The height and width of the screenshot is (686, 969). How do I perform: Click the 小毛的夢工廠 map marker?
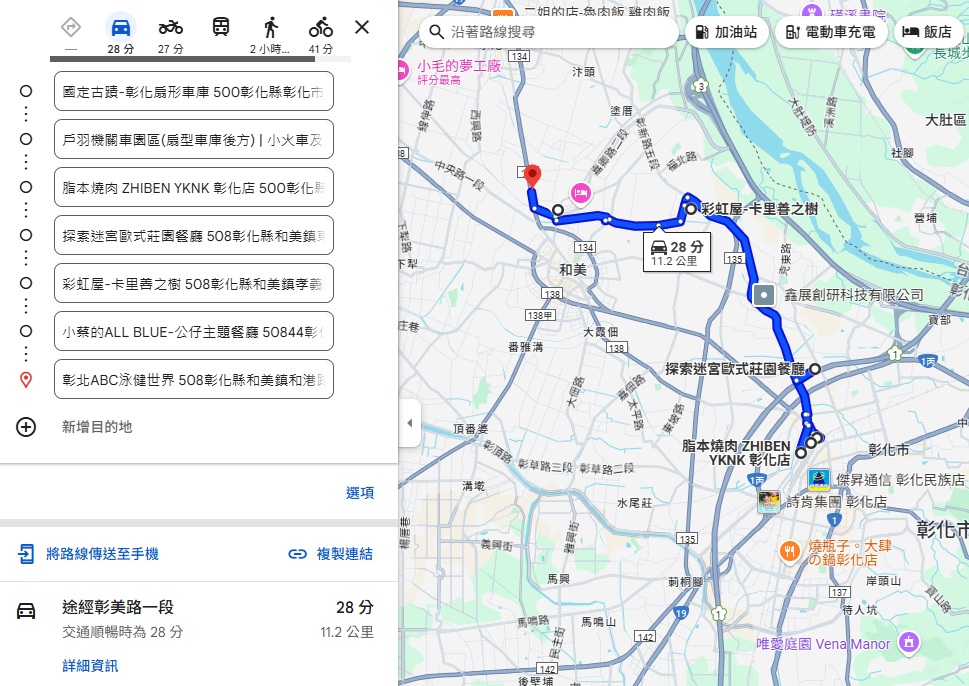(x=403, y=70)
